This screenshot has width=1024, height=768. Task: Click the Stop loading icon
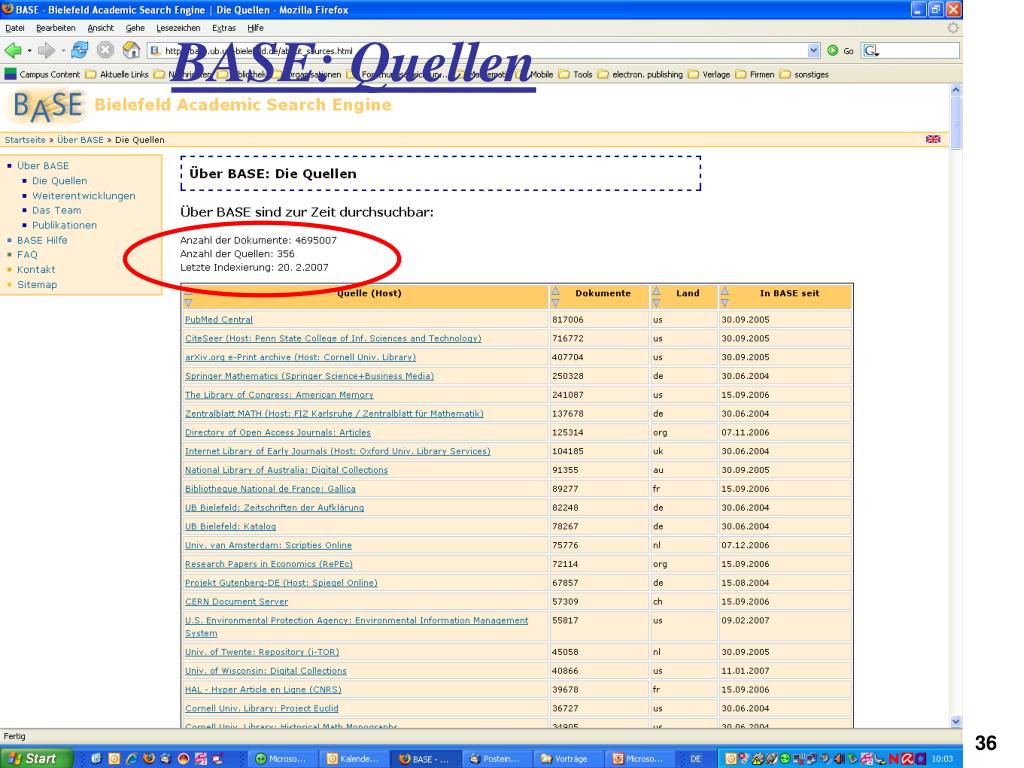coord(105,50)
